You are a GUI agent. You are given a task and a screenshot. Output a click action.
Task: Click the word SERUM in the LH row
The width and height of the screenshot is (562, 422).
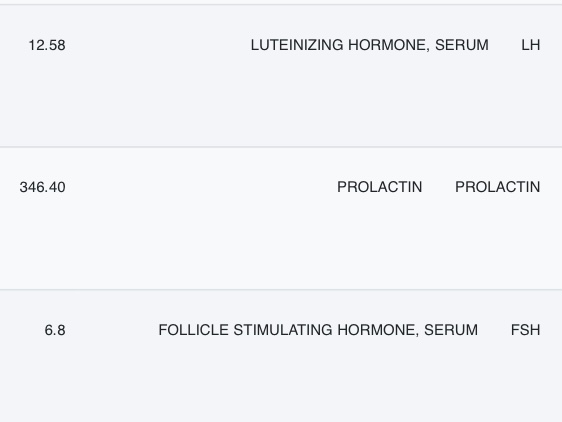pos(462,45)
